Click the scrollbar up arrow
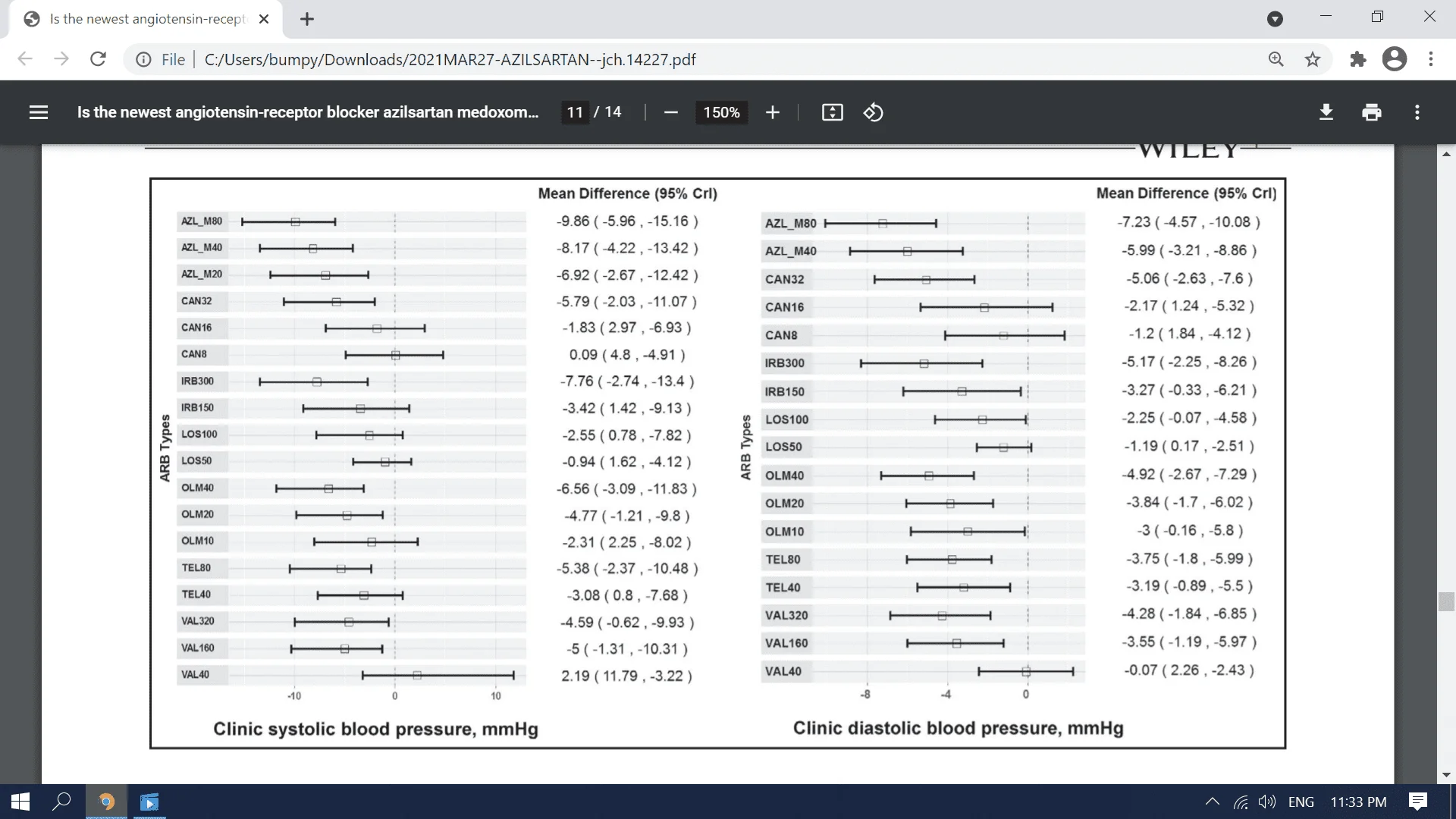This screenshot has height=819, width=1456. coord(1446,154)
